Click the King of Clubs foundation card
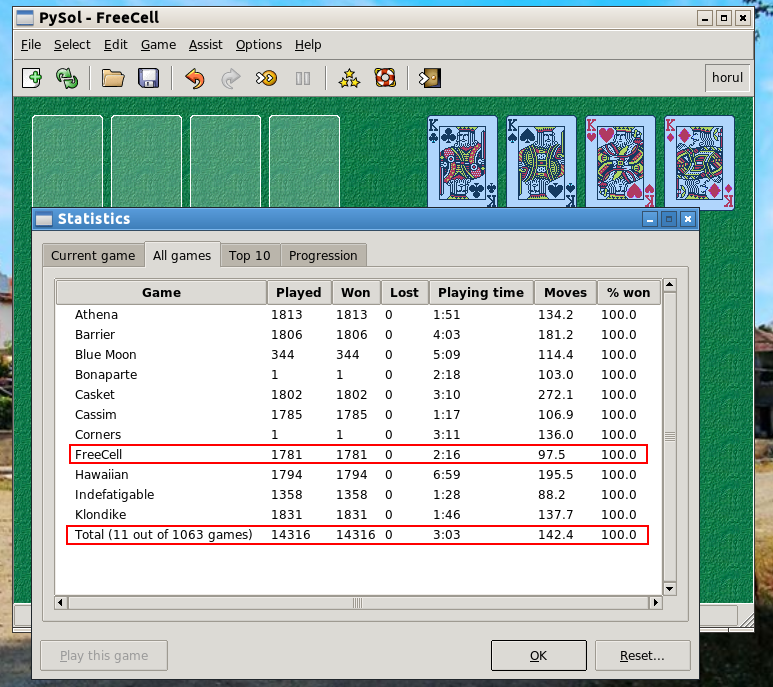Image resolution: width=773 pixels, height=687 pixels. (462, 161)
